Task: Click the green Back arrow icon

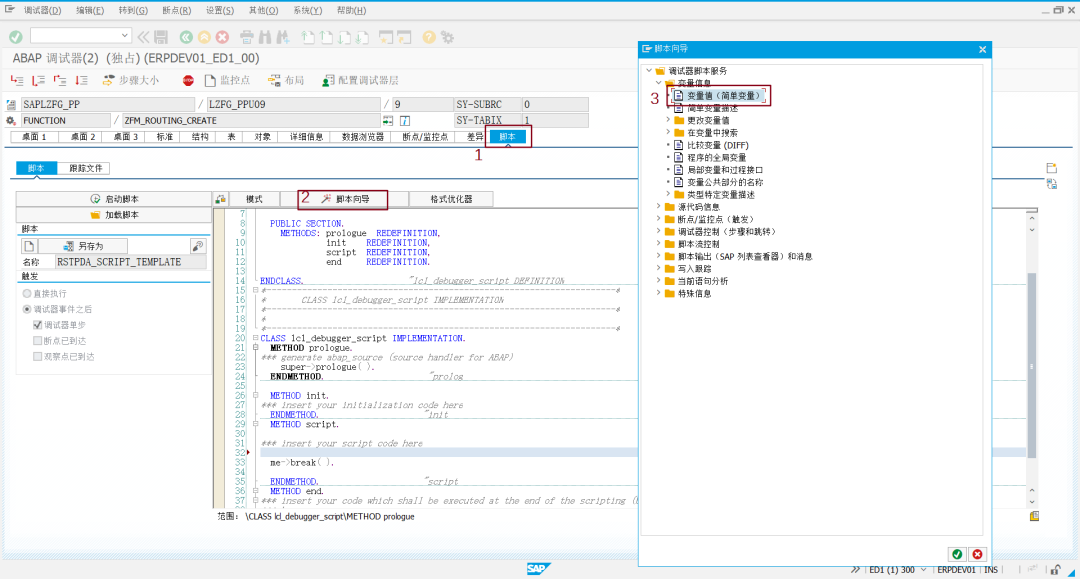Action: [x=186, y=37]
